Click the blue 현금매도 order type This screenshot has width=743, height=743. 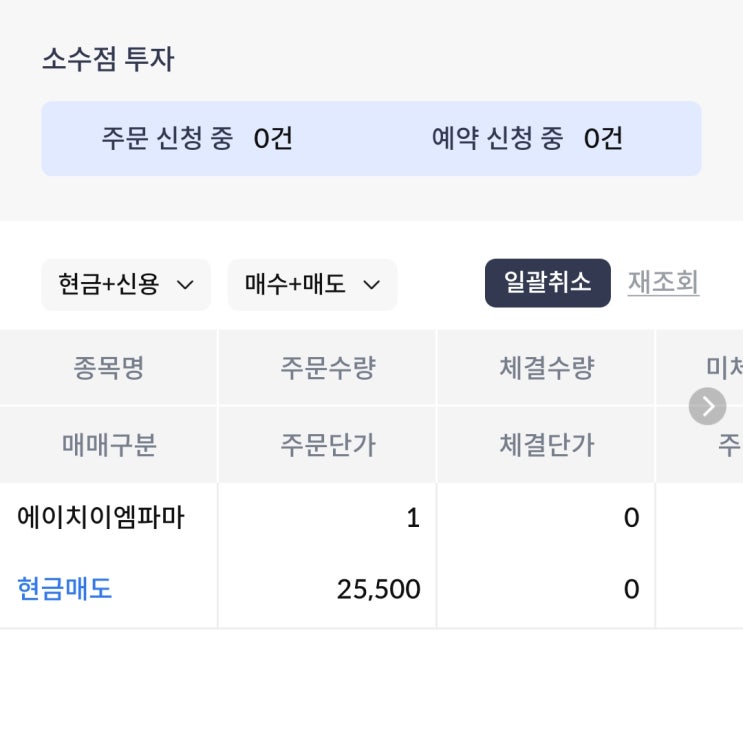point(65,589)
